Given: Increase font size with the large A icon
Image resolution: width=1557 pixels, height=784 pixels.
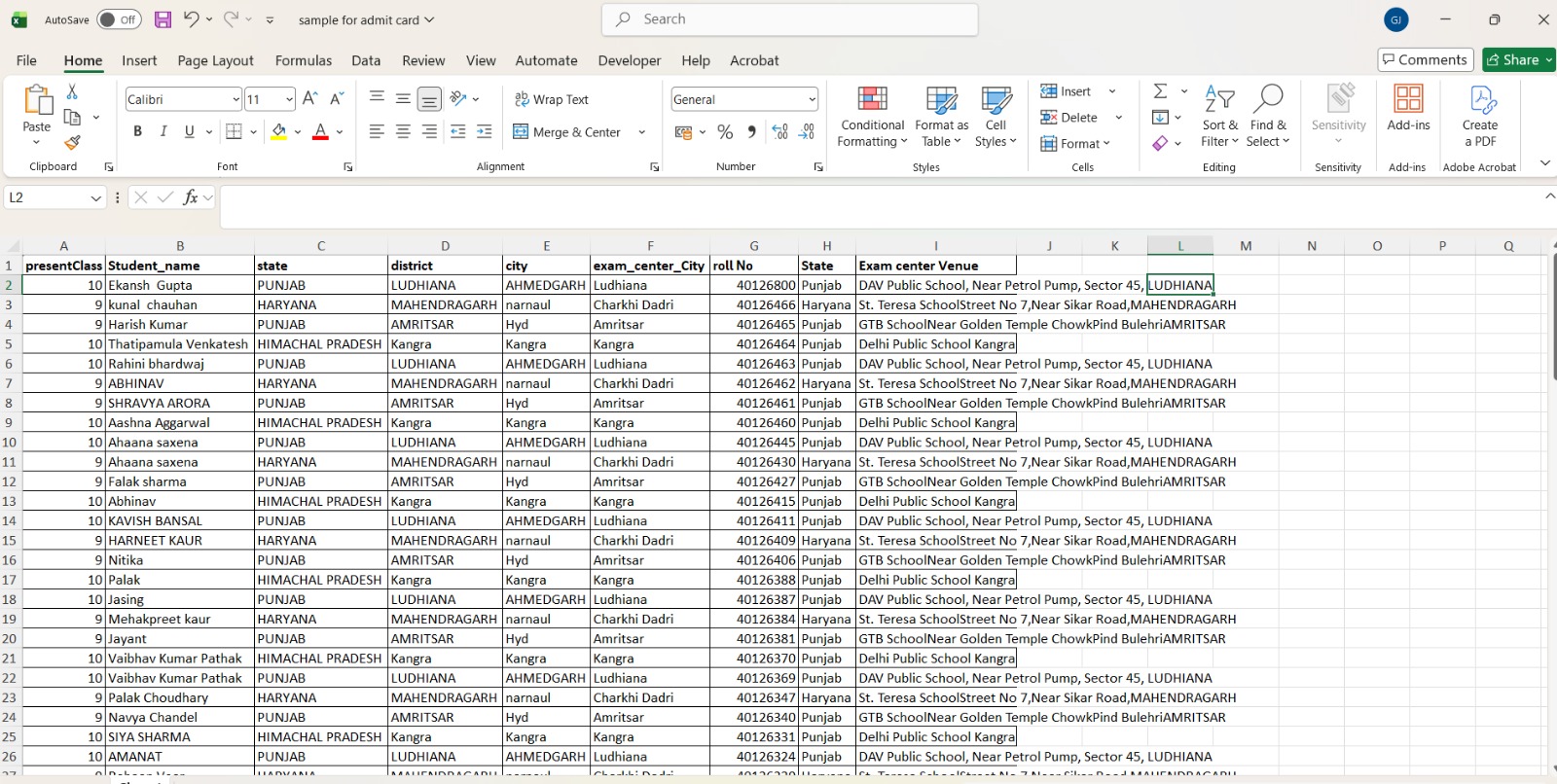Looking at the screenshot, I should [310, 98].
